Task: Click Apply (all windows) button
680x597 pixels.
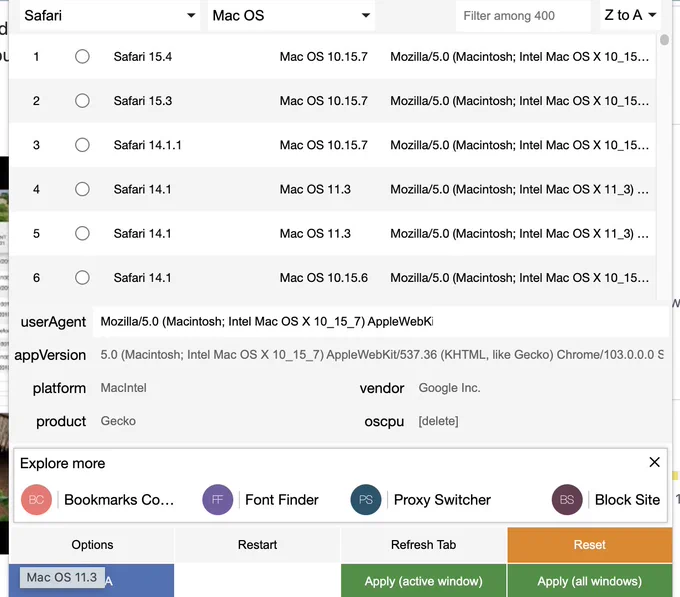Action: click(x=590, y=581)
